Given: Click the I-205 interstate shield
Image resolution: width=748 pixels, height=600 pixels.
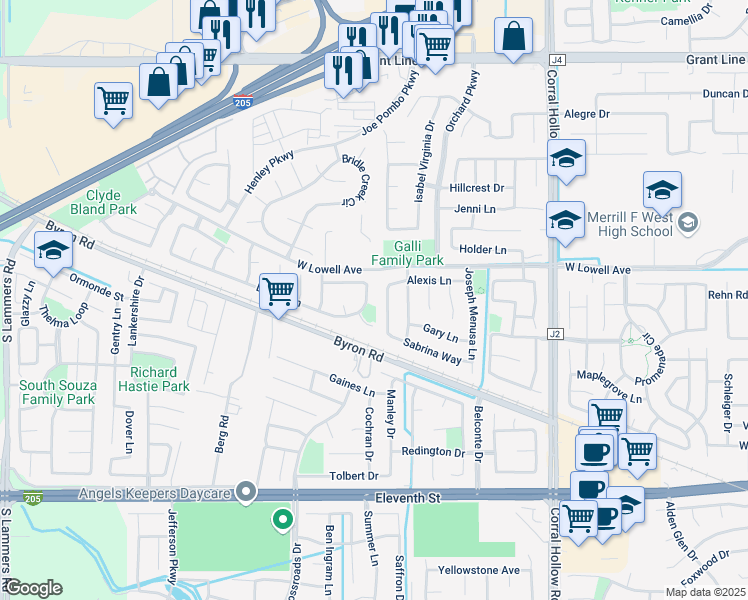Looking at the screenshot, I should click(243, 102).
